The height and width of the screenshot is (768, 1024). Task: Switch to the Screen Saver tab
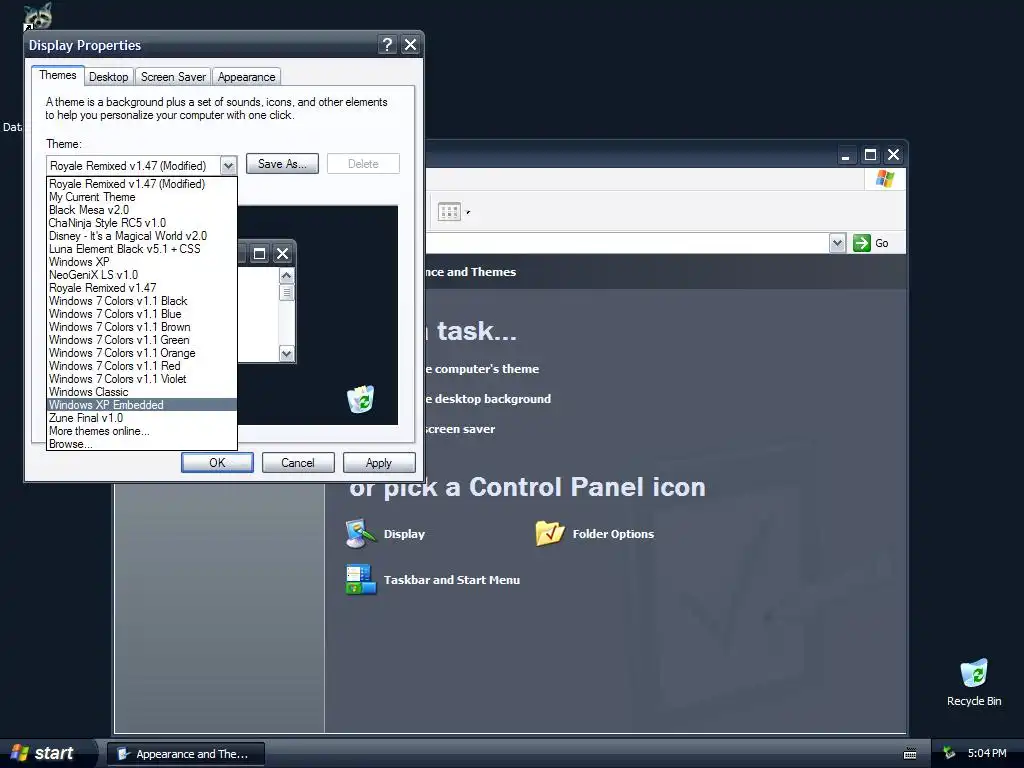[x=173, y=76]
